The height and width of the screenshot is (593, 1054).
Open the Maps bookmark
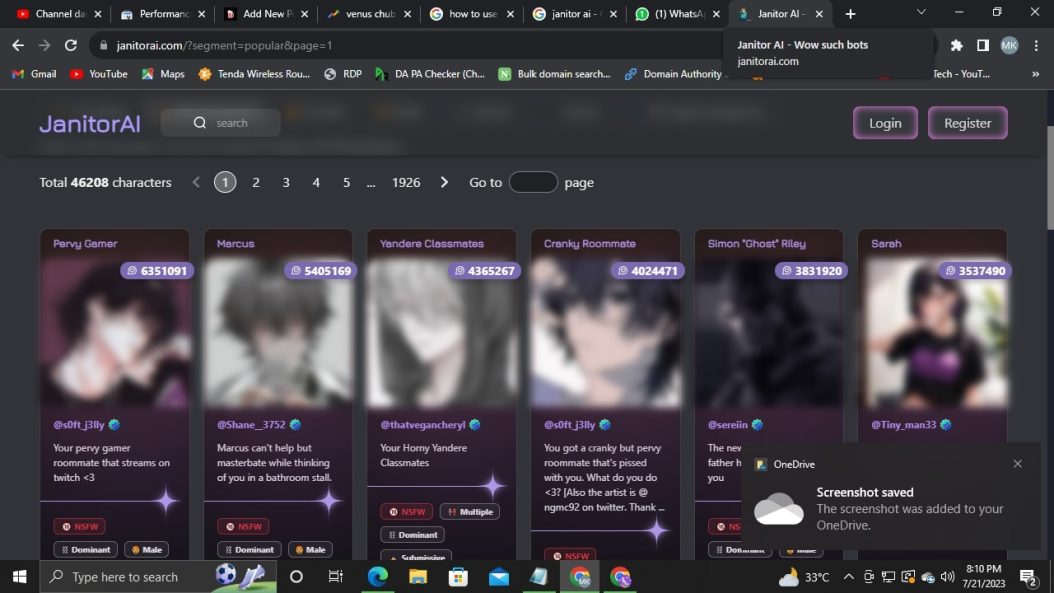pos(163,74)
